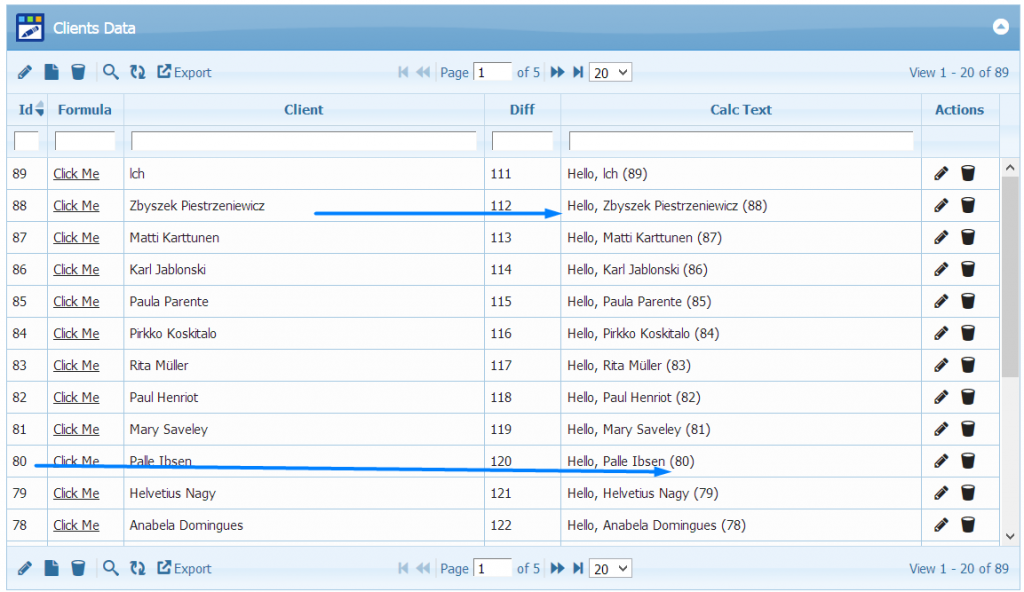Edit the Matti Karttunen row with pencil

click(941, 238)
